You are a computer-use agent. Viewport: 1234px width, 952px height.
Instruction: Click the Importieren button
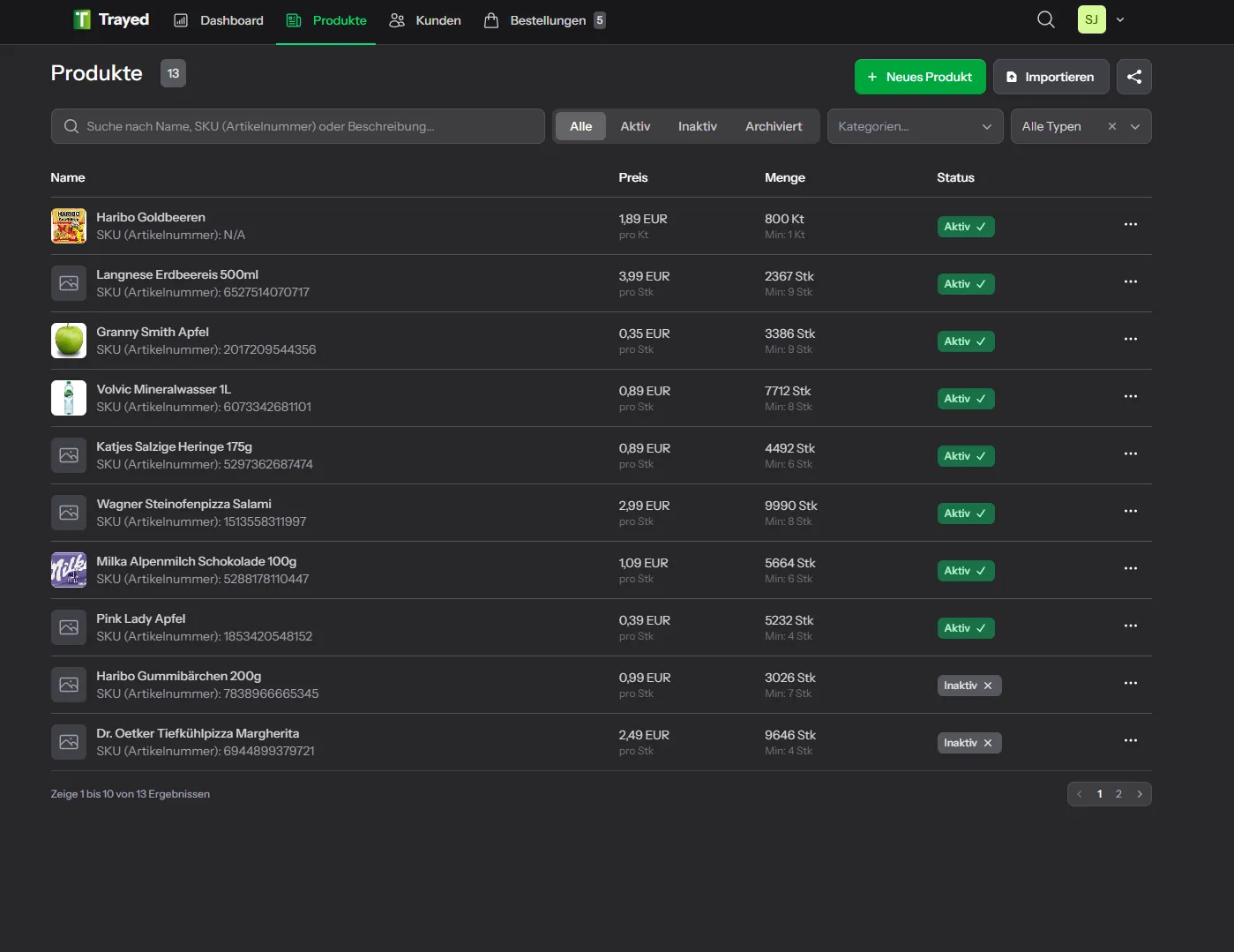[x=1051, y=77]
